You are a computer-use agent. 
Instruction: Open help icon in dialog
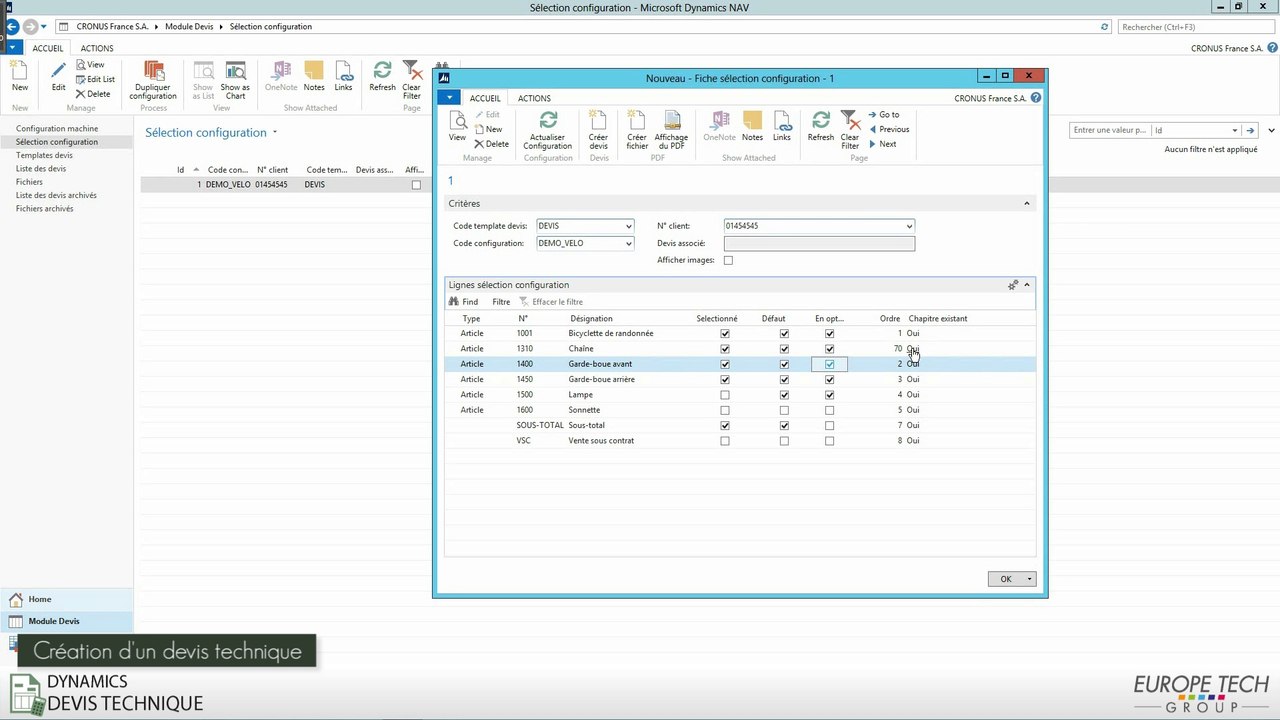pyautogui.click(x=1036, y=98)
